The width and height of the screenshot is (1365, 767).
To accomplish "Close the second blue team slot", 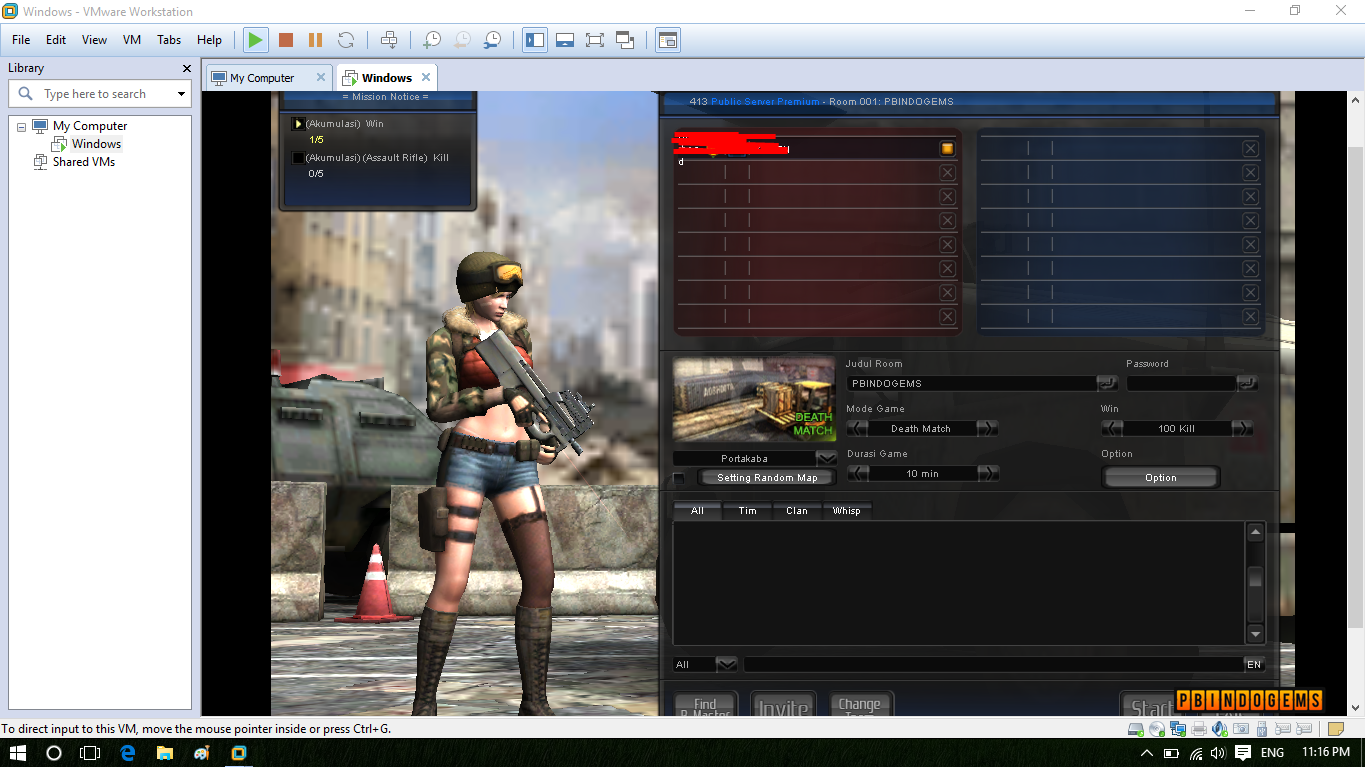I will tap(1250, 172).
